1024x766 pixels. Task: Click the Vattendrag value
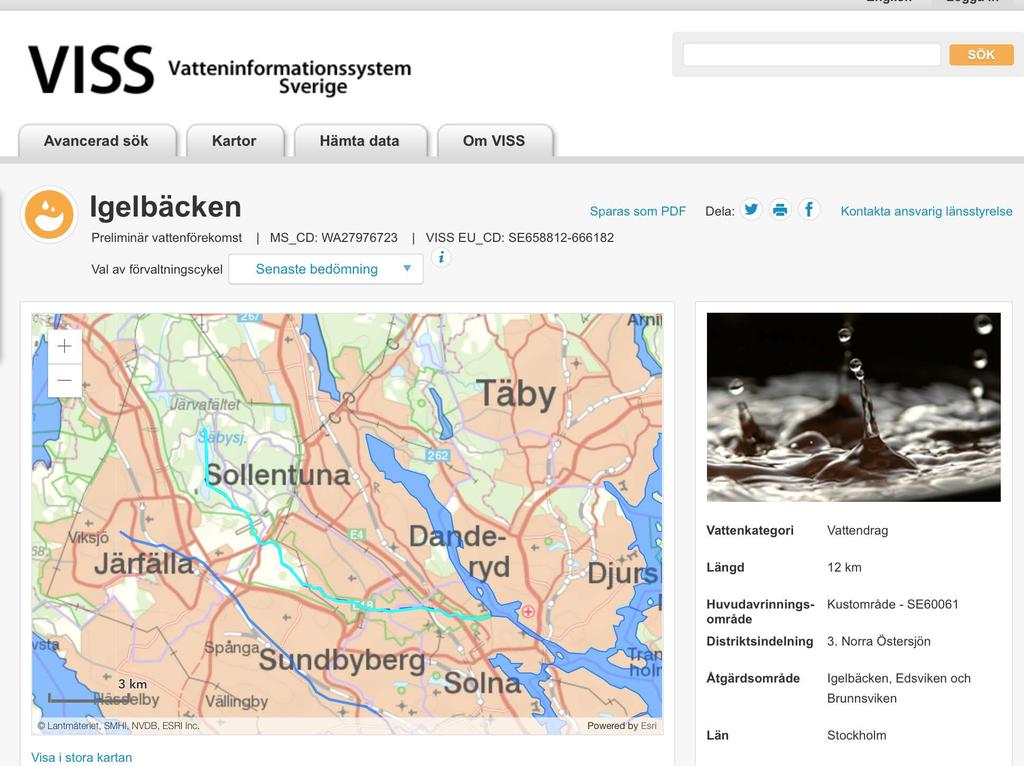[857, 530]
